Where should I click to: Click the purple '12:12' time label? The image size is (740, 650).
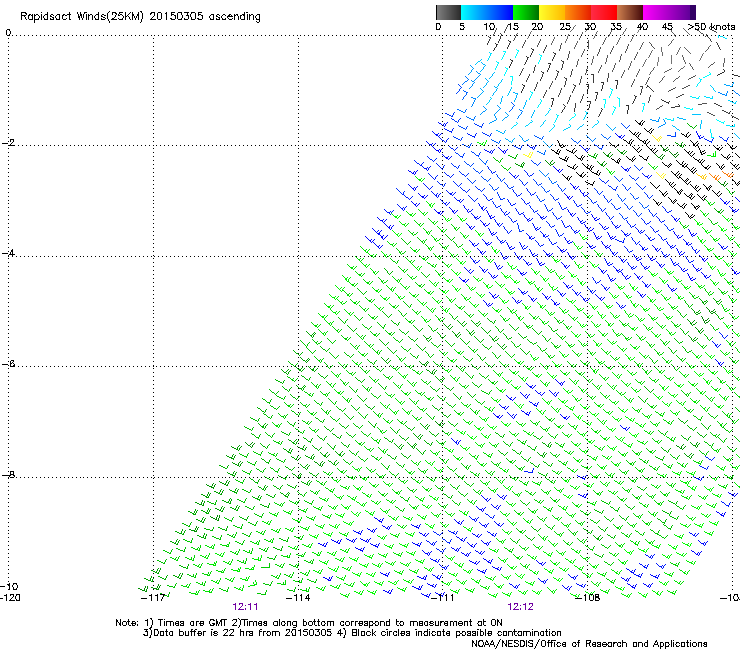click(x=521, y=607)
